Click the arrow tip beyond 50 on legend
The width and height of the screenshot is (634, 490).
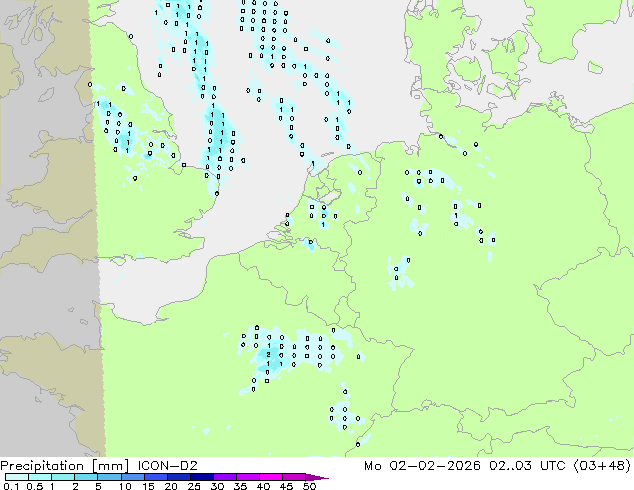(x=317, y=477)
